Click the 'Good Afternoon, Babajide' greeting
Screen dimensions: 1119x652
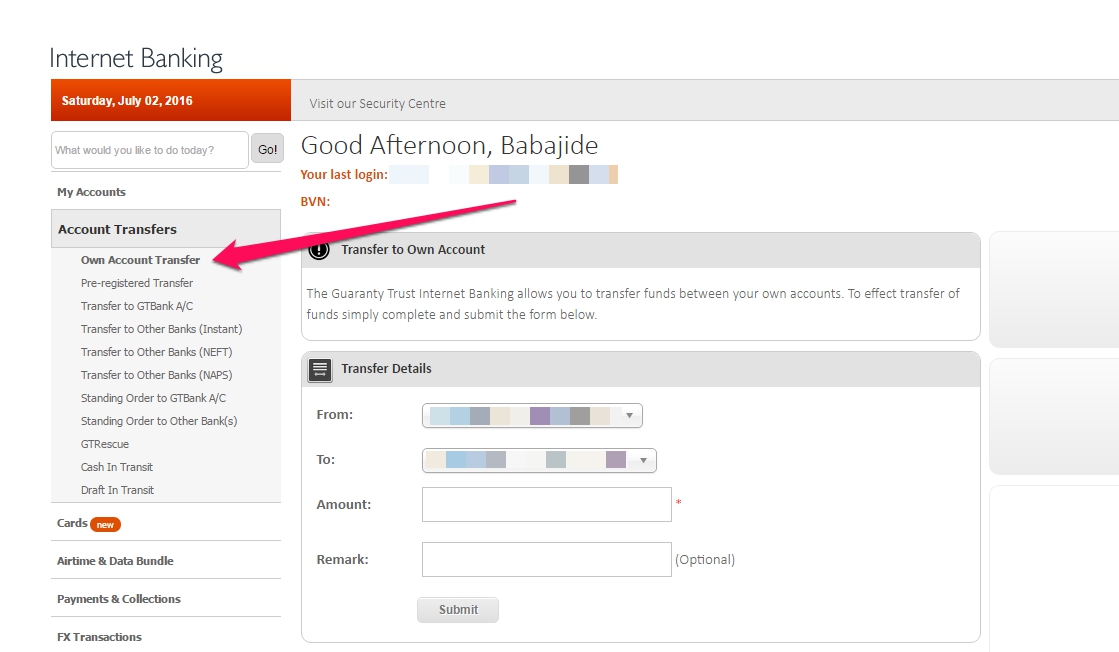point(450,146)
